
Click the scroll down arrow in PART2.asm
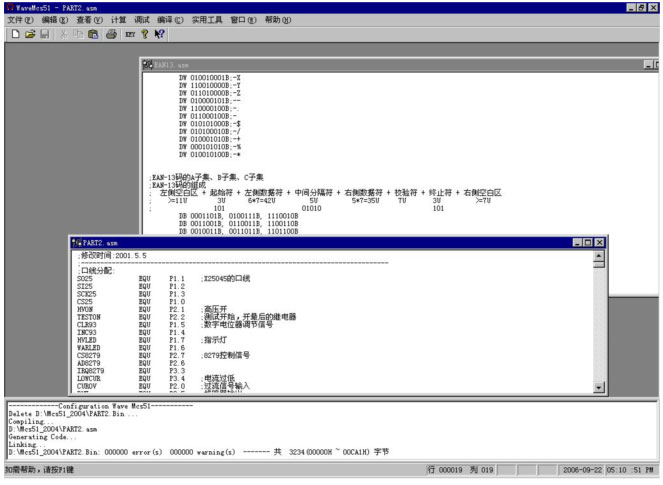(x=599, y=386)
